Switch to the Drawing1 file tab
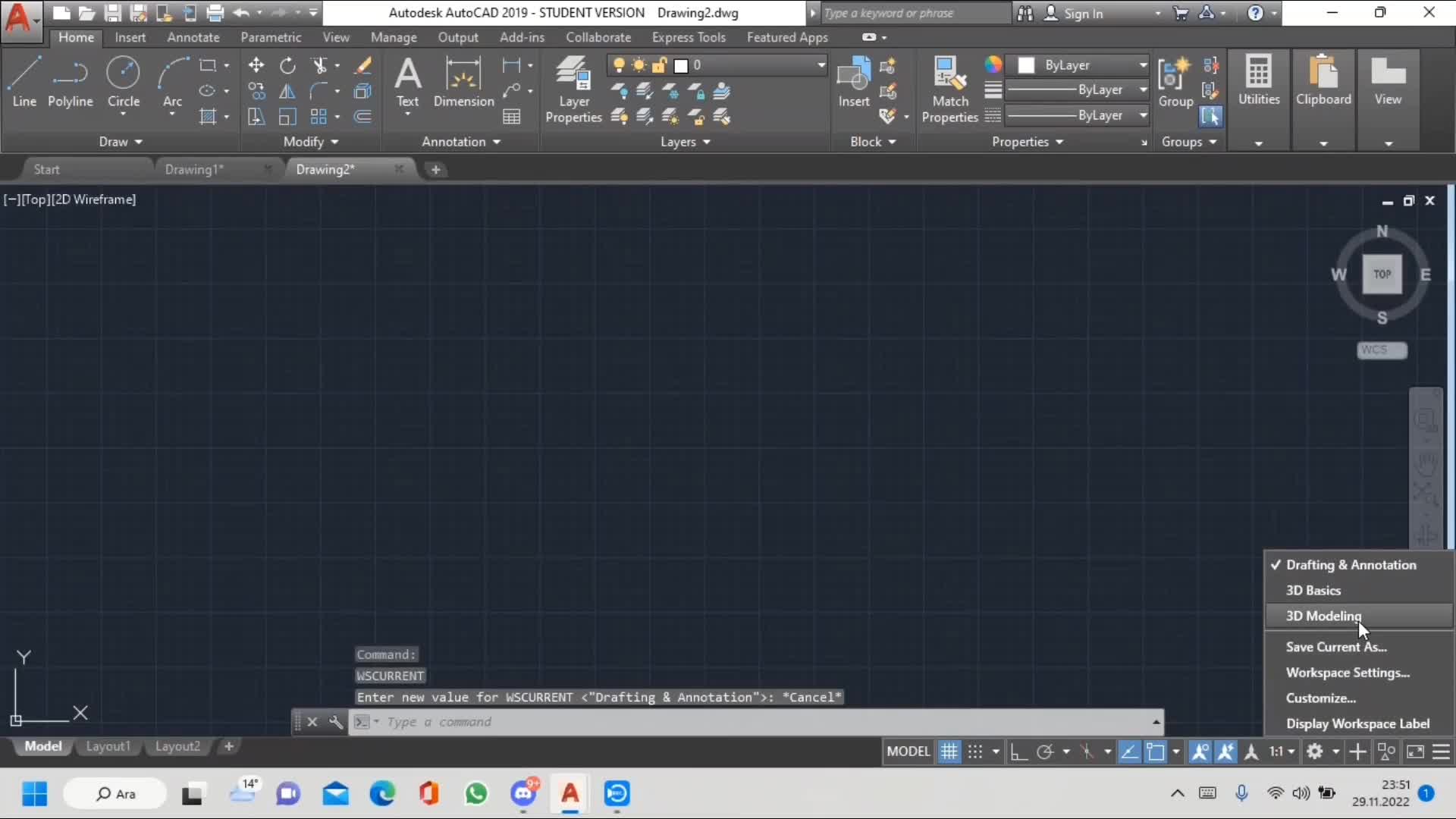The width and height of the screenshot is (1456, 819). [194, 169]
